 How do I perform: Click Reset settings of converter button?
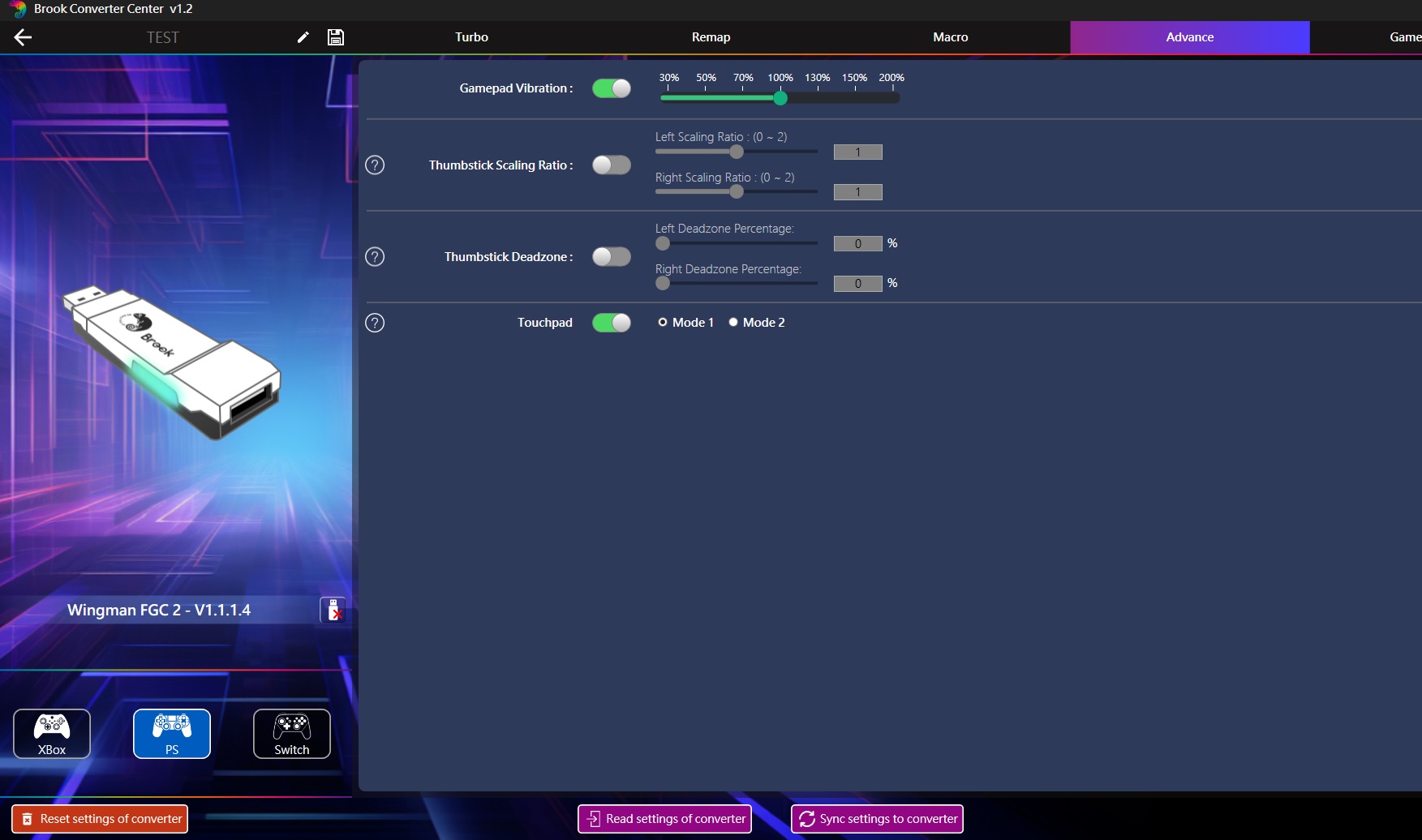100,819
